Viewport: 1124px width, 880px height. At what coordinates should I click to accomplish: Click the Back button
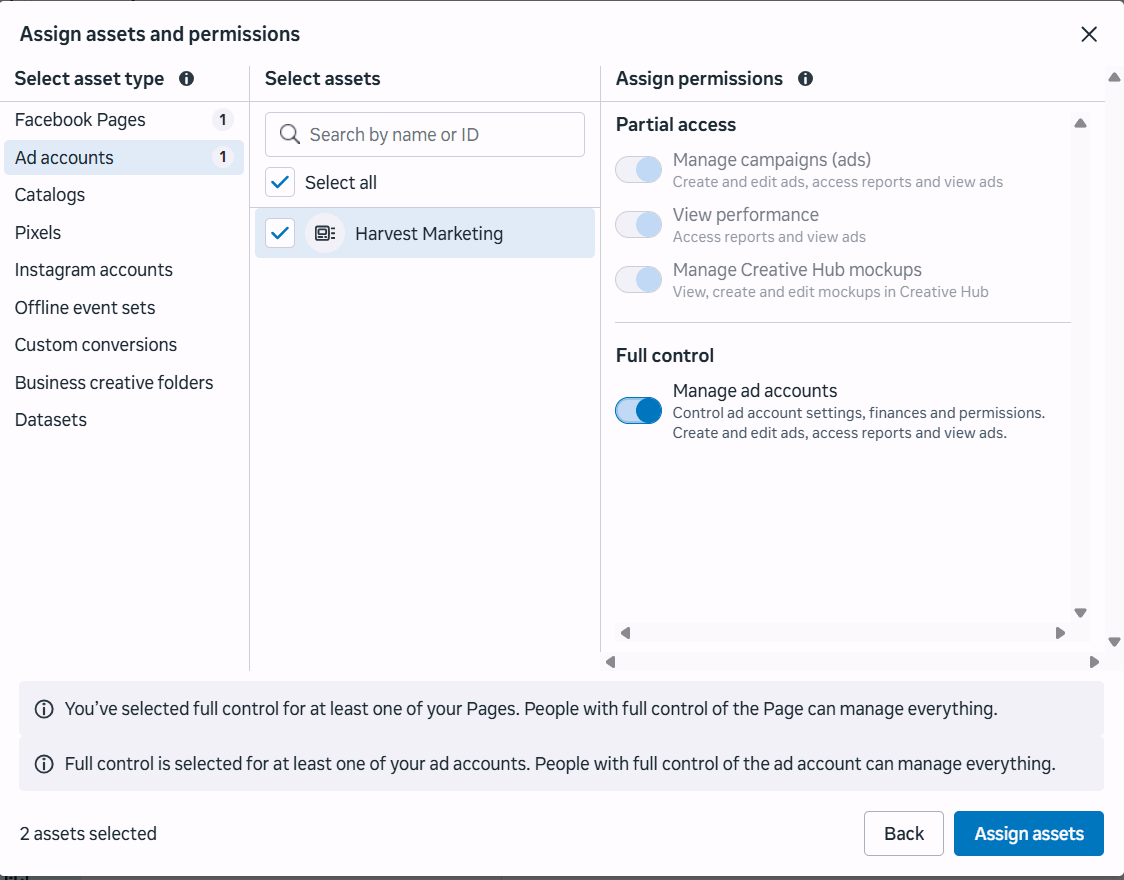pos(903,833)
